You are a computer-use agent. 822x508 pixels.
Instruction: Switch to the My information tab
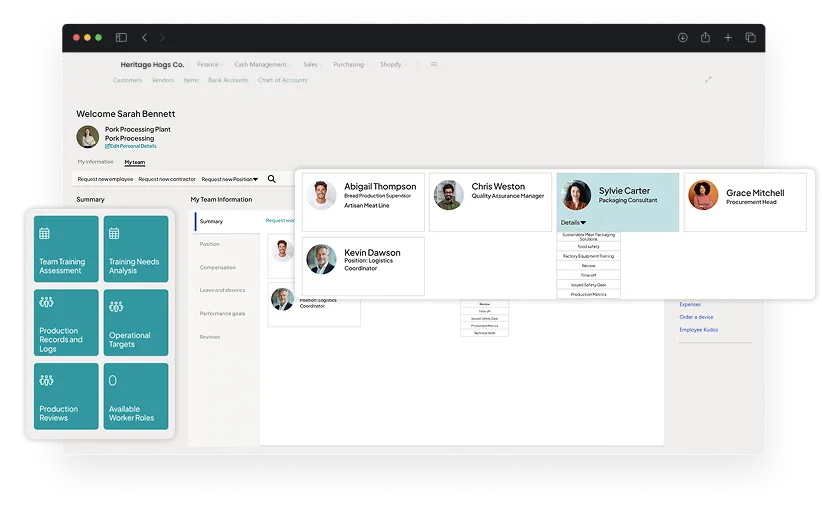point(95,162)
